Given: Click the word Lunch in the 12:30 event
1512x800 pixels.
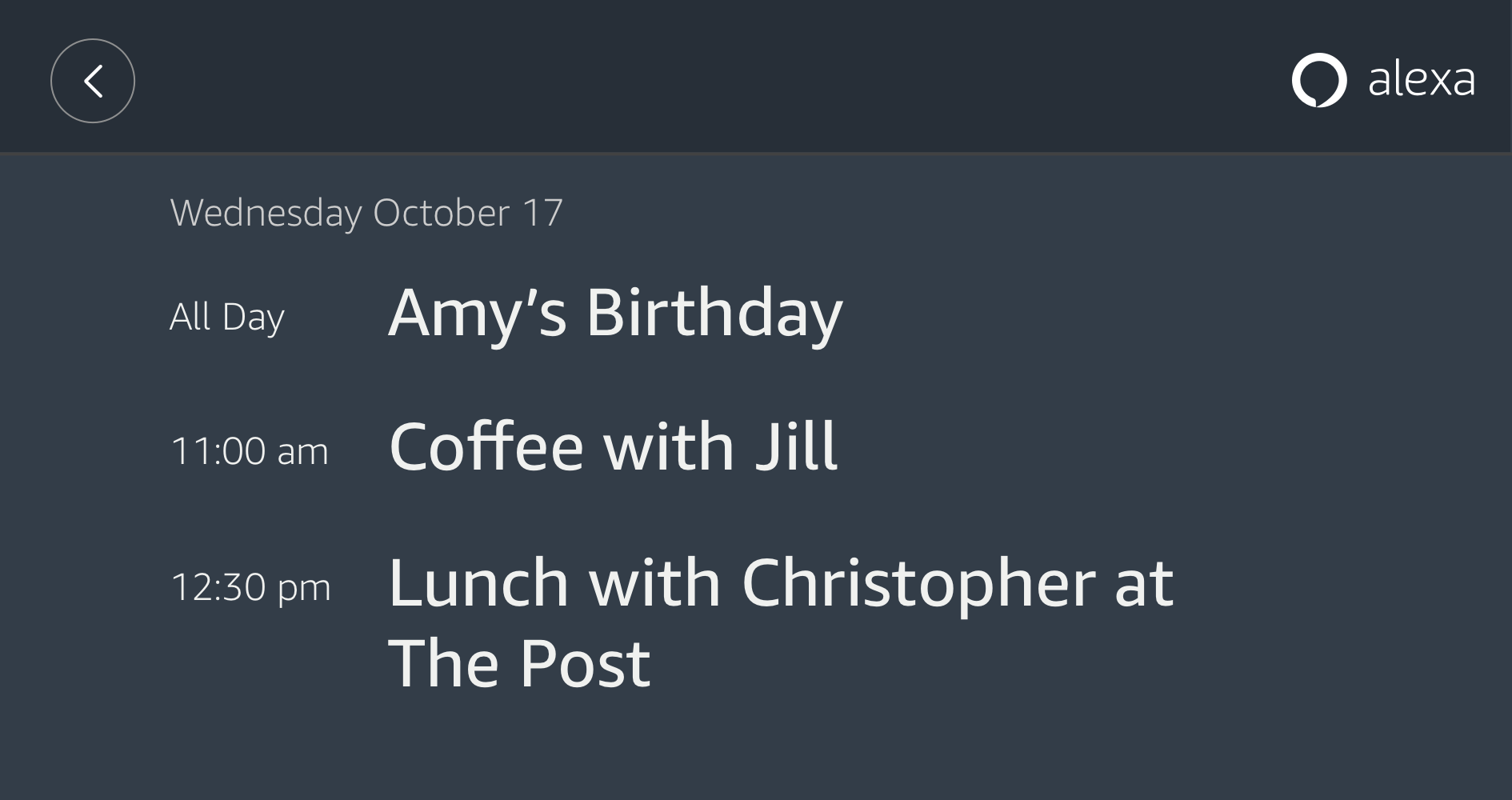Looking at the screenshot, I should click(x=478, y=583).
